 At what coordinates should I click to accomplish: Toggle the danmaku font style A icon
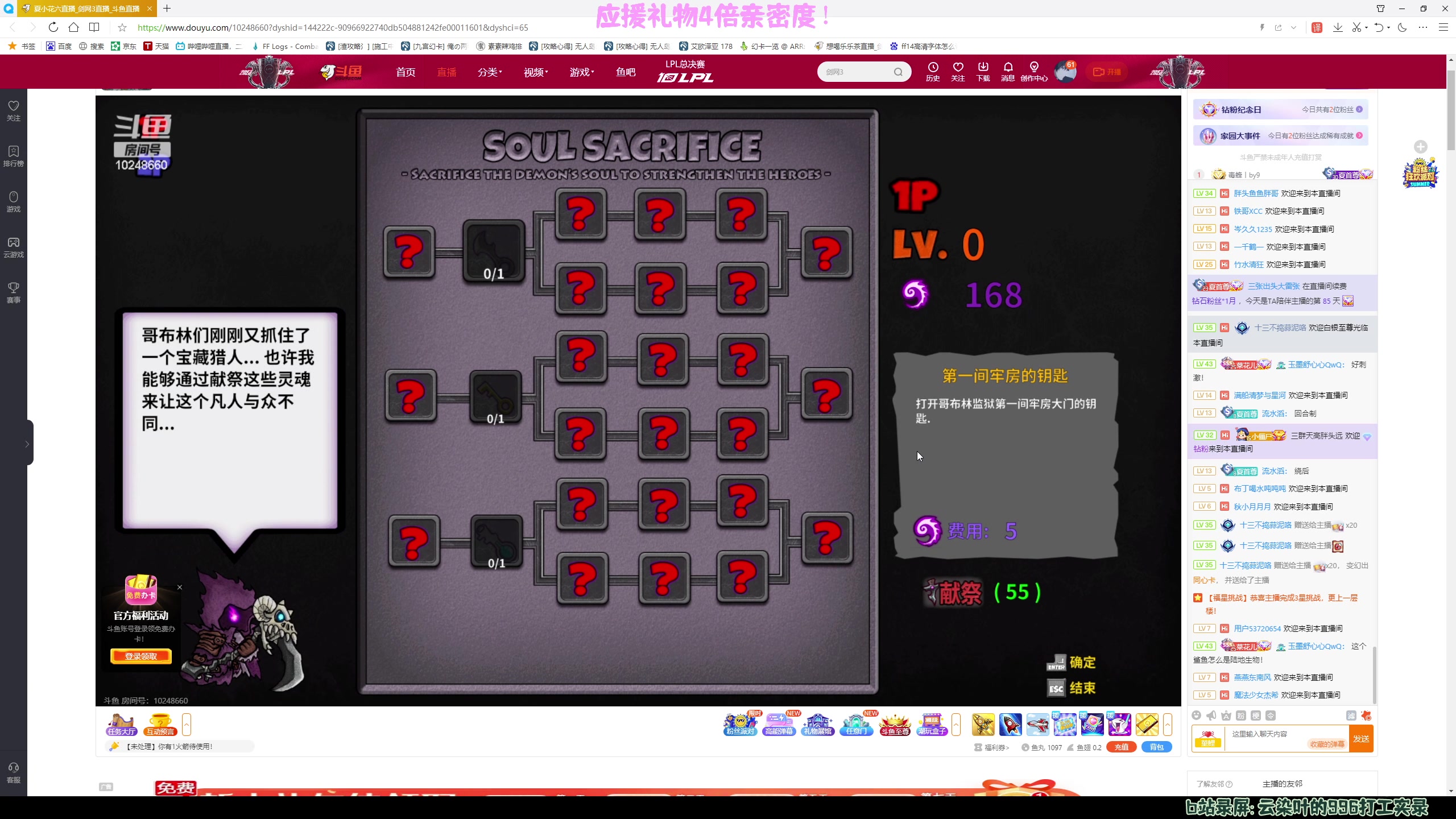tap(1226, 715)
